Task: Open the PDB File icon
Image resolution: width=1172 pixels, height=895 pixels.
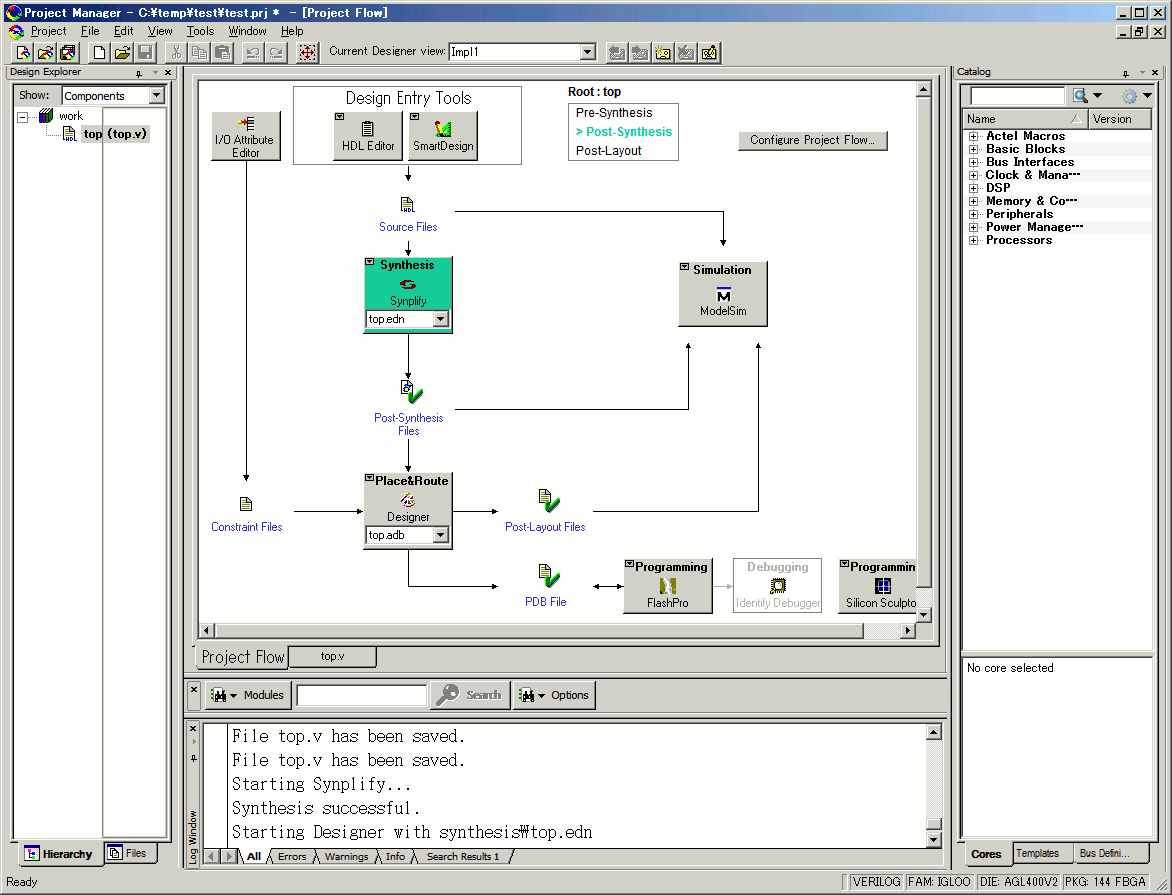Action: pyautogui.click(x=548, y=575)
